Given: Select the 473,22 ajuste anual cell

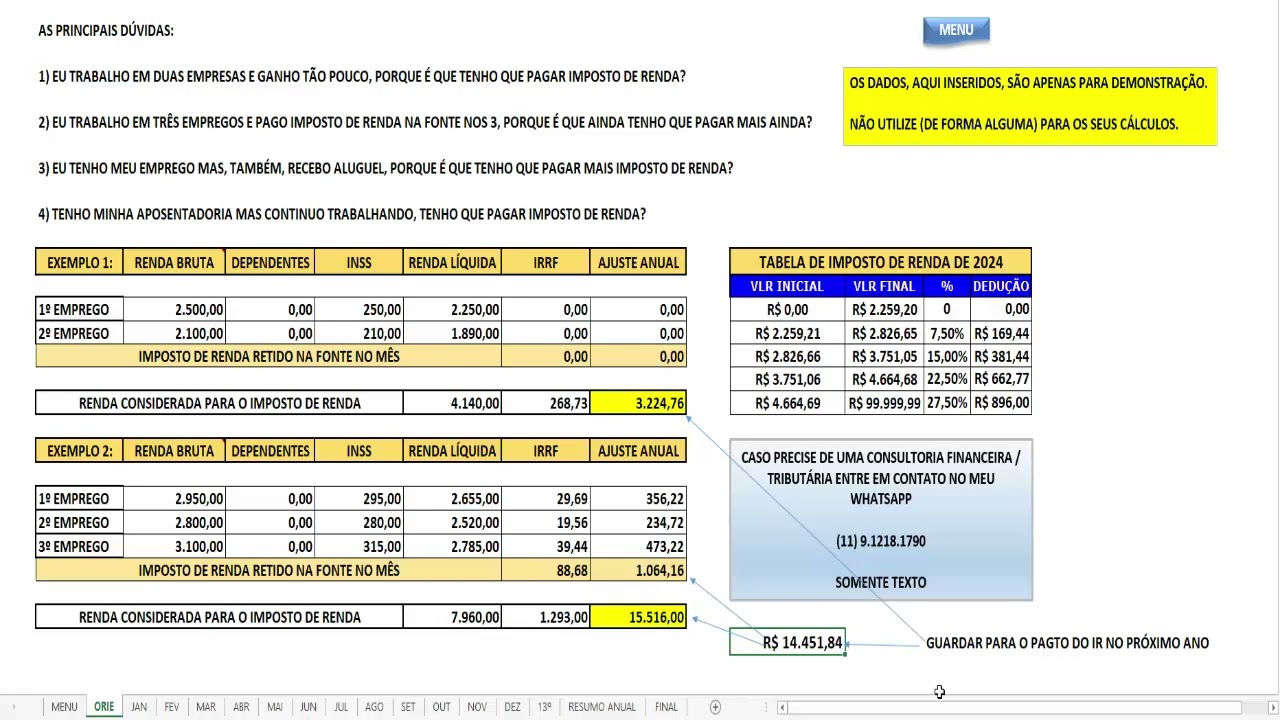Looking at the screenshot, I should pyautogui.click(x=638, y=546).
